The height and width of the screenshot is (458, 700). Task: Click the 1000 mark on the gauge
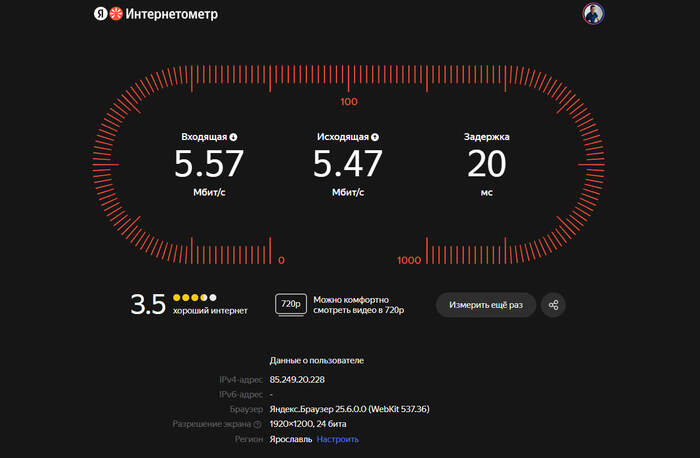(x=409, y=260)
